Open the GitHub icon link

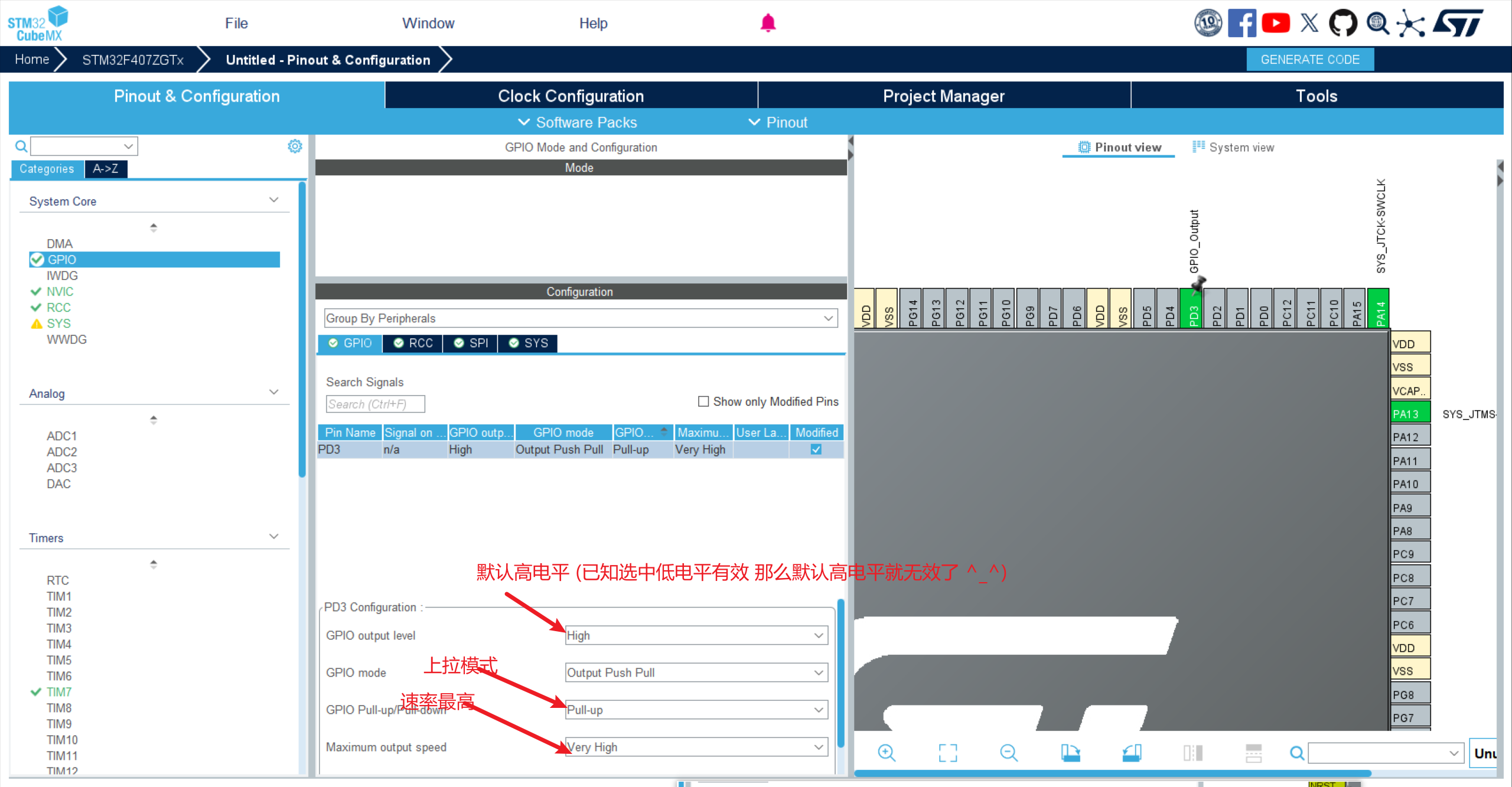point(1342,24)
